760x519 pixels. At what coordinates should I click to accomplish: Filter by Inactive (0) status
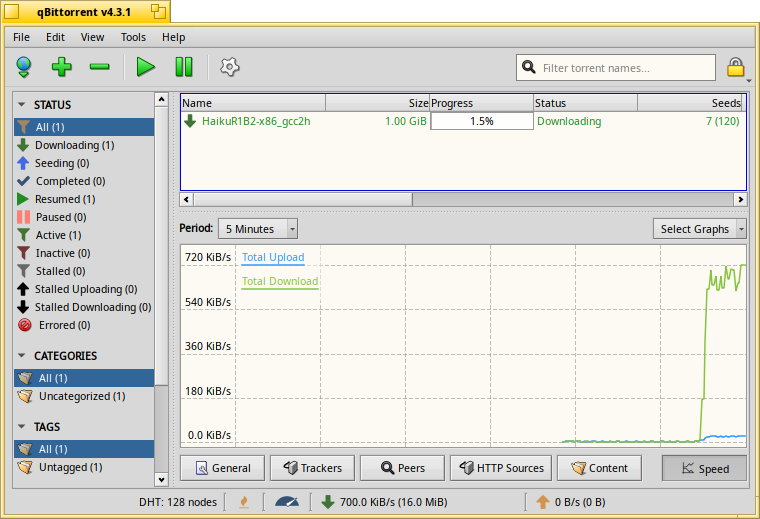[x=84, y=253]
